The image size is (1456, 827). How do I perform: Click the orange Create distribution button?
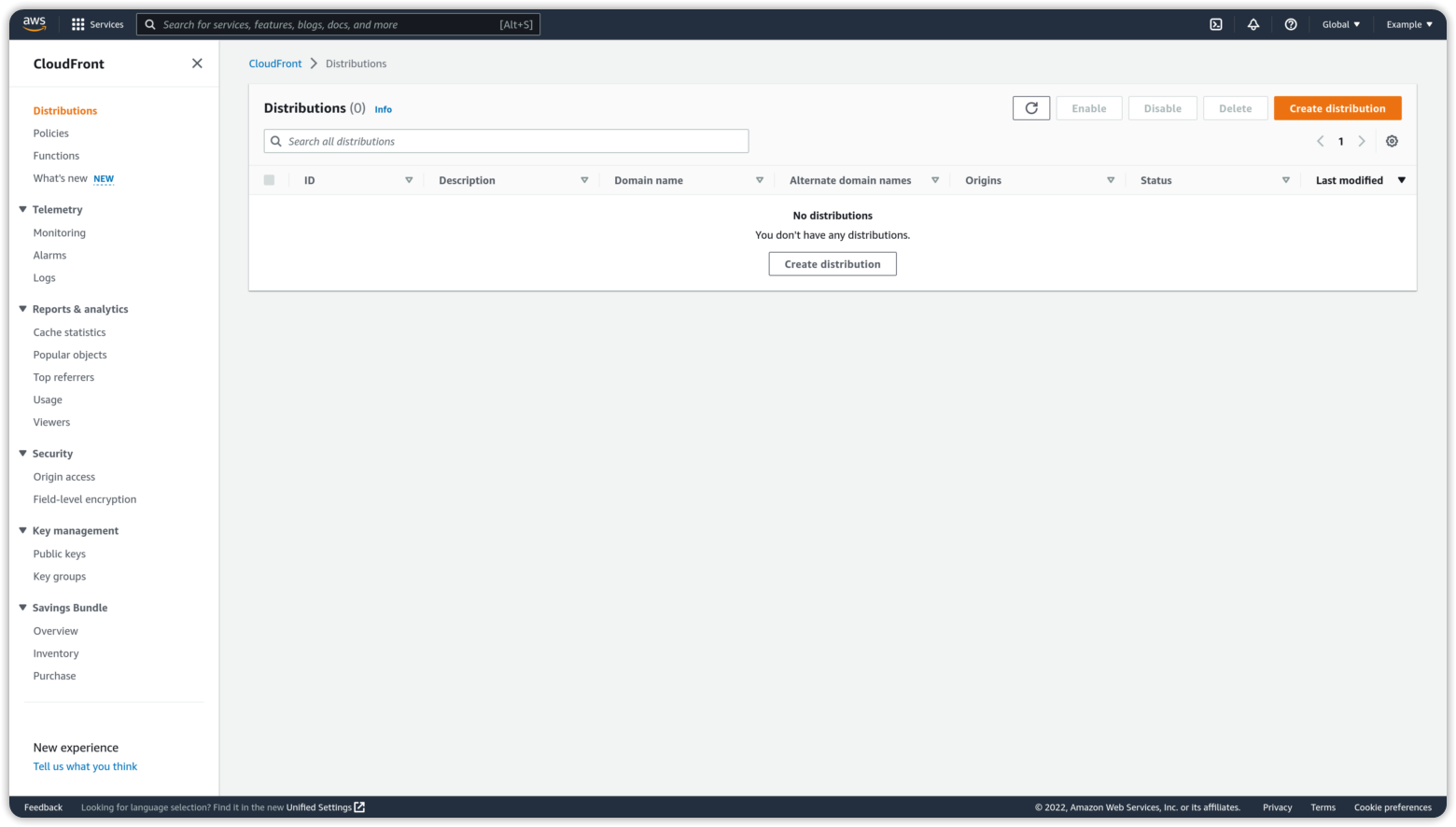(1337, 108)
